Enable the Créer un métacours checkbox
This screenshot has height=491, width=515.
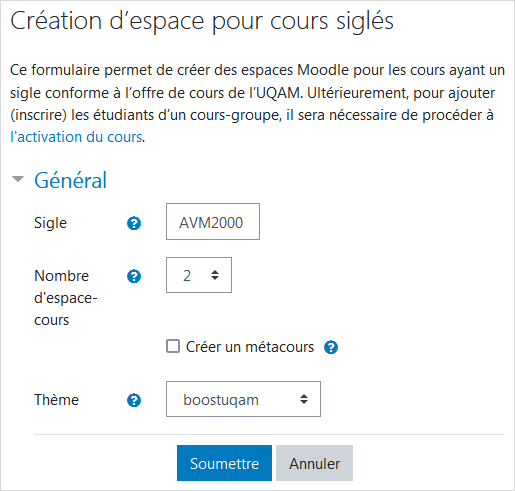[x=173, y=346]
